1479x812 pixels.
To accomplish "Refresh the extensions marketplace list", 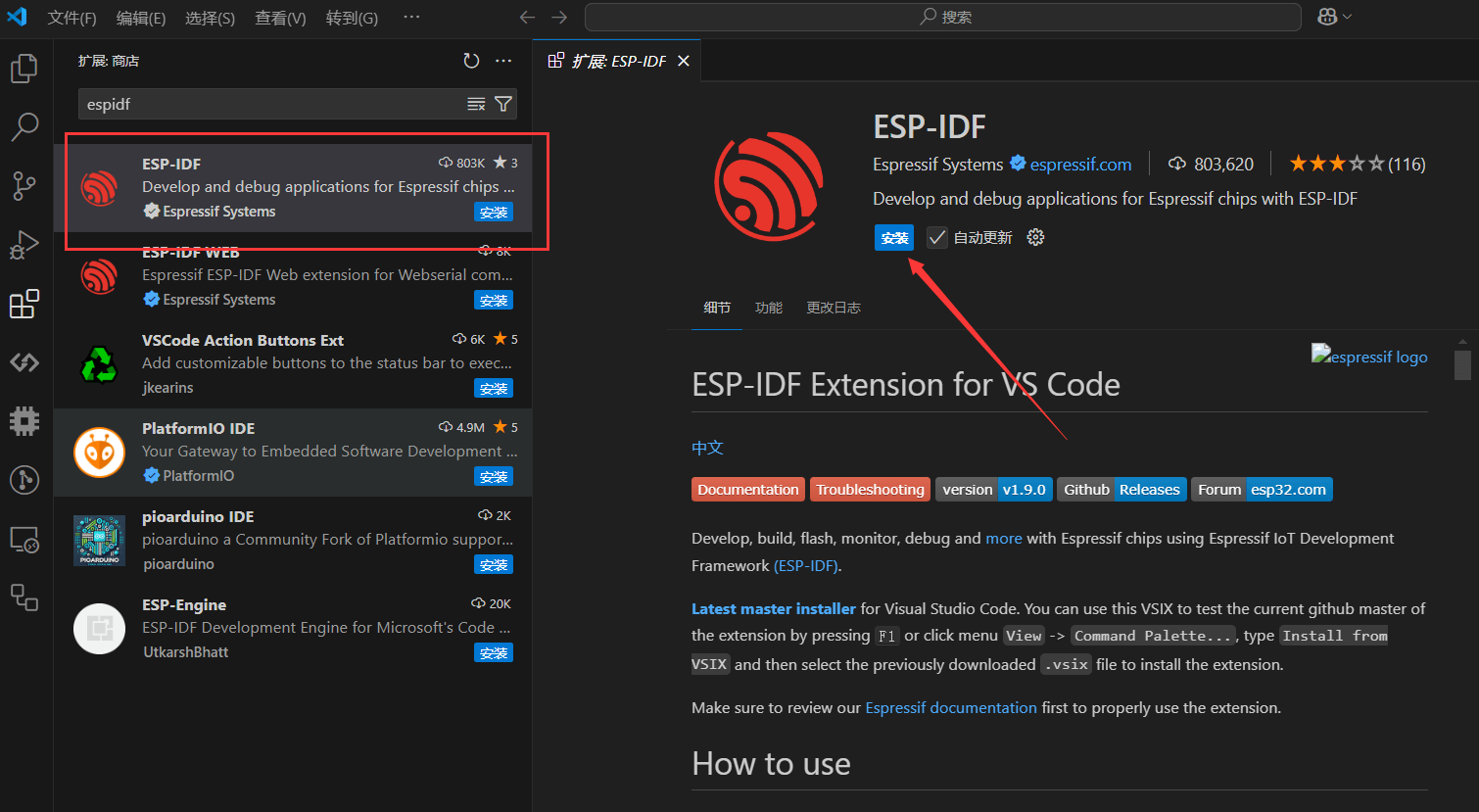I will coord(471,61).
